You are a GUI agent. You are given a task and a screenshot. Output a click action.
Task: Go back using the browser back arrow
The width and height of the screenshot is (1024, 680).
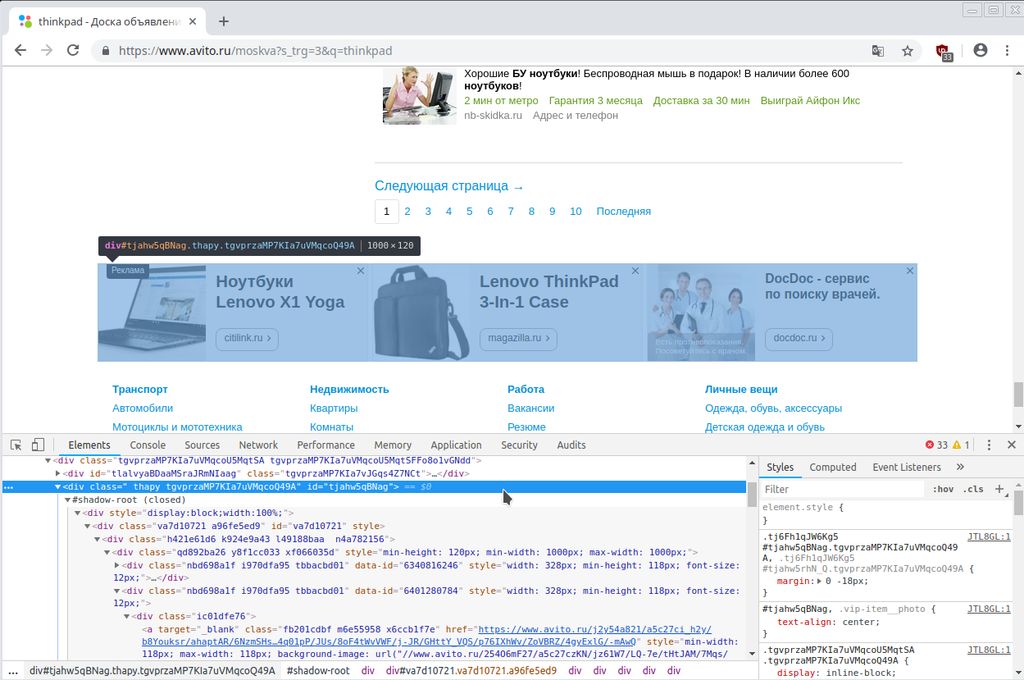click(x=20, y=50)
